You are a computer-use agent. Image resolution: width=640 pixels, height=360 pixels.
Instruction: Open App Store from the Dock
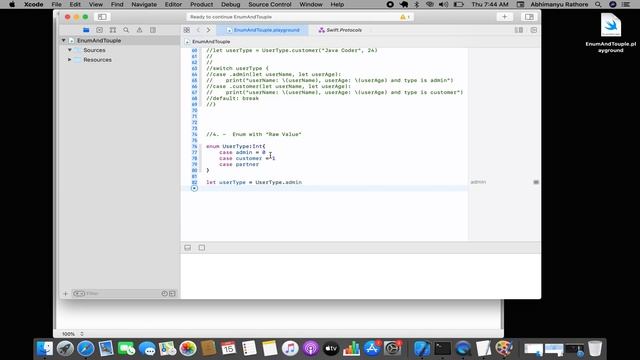(x=372, y=349)
